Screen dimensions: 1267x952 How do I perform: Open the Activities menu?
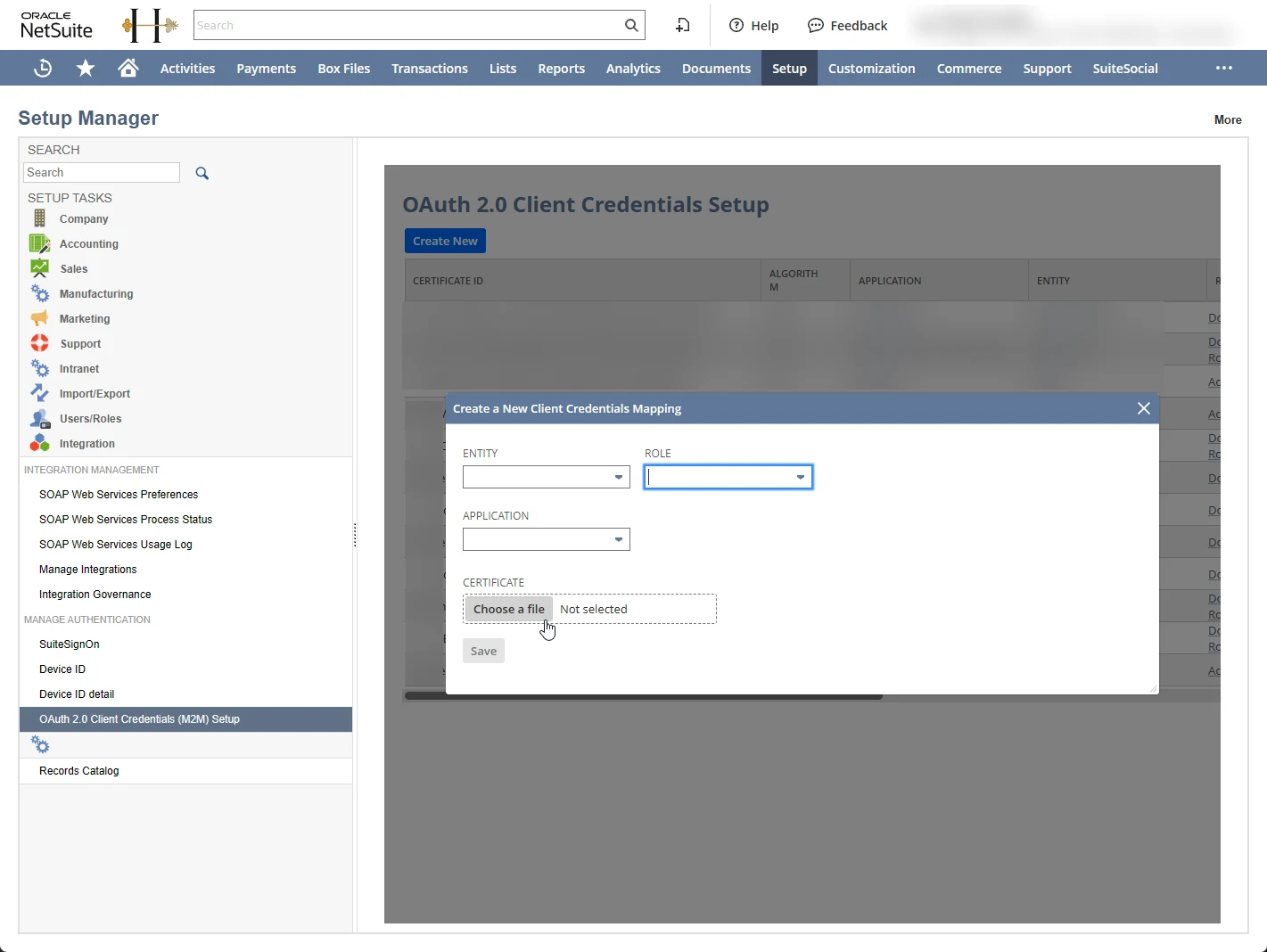click(187, 69)
